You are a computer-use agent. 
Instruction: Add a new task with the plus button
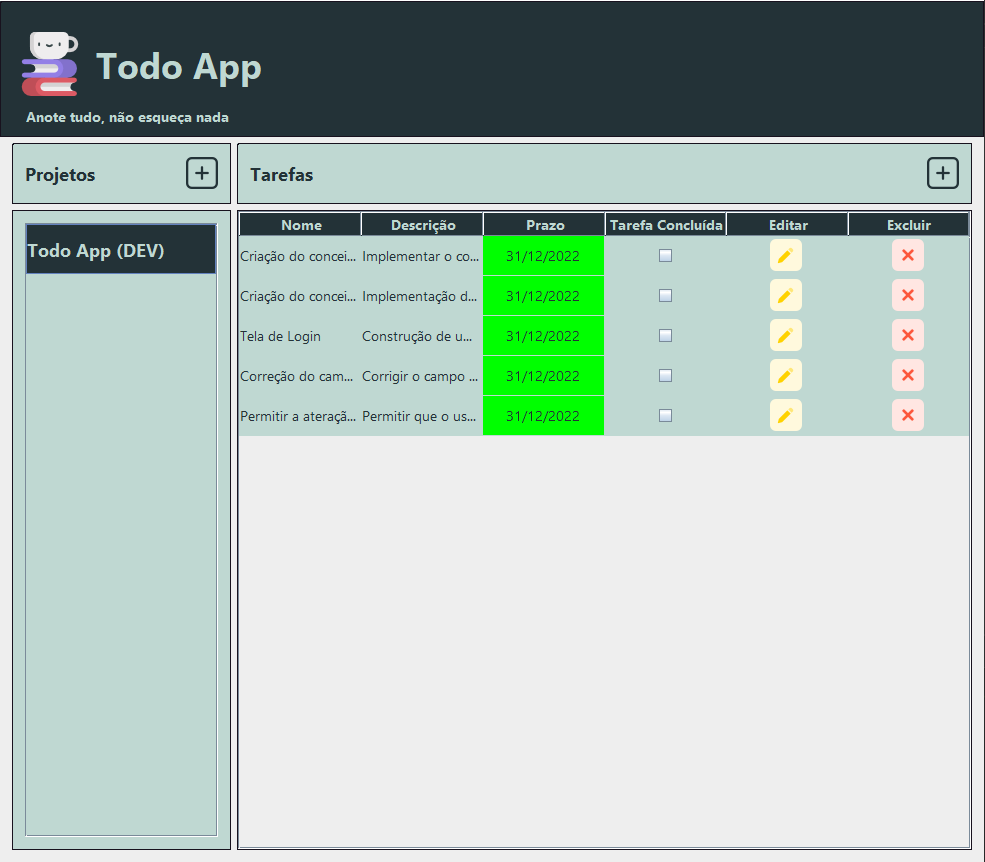pos(942,172)
